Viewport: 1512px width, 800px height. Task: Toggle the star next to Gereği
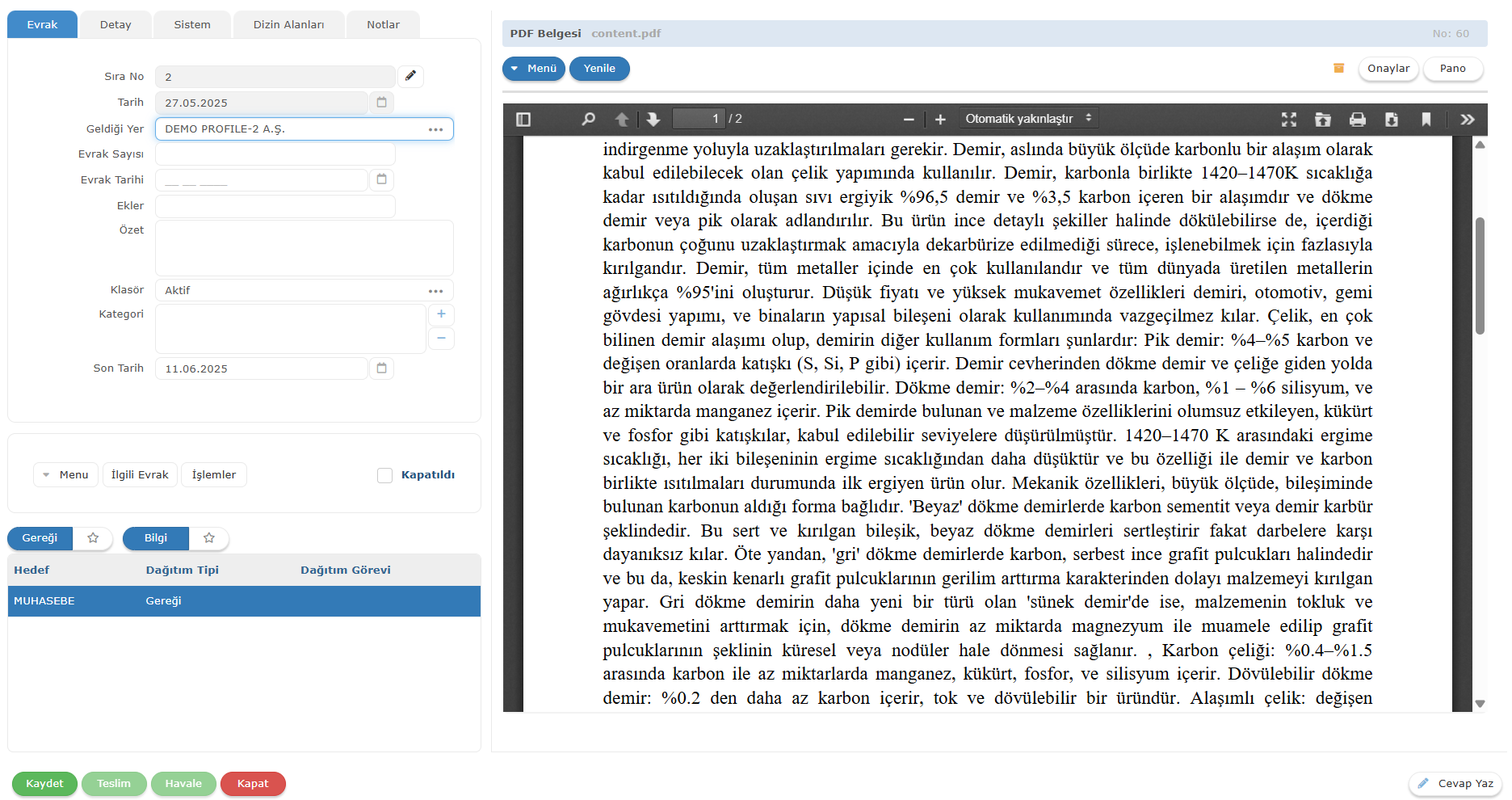tap(94, 538)
